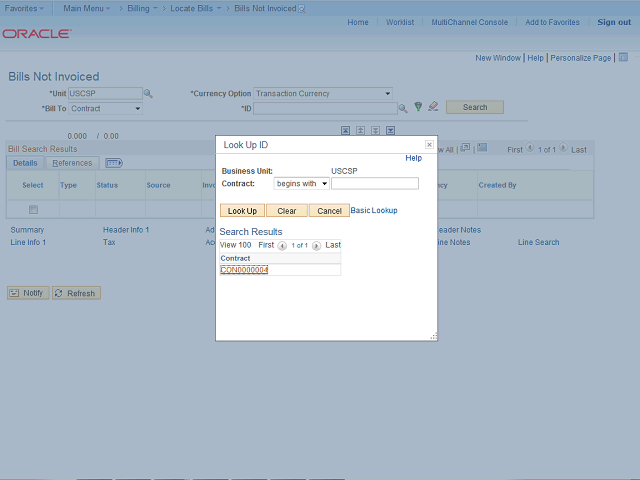Click the eraser clear icon near Search

point(433,107)
